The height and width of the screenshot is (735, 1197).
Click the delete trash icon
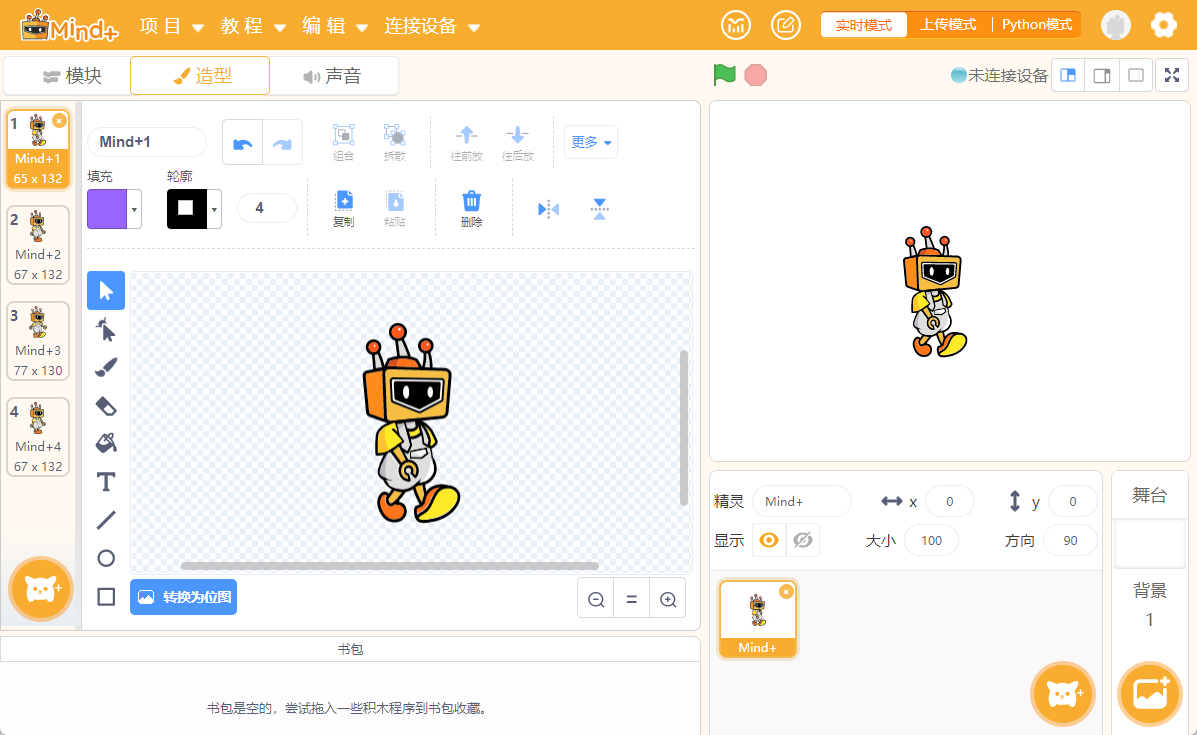point(472,208)
